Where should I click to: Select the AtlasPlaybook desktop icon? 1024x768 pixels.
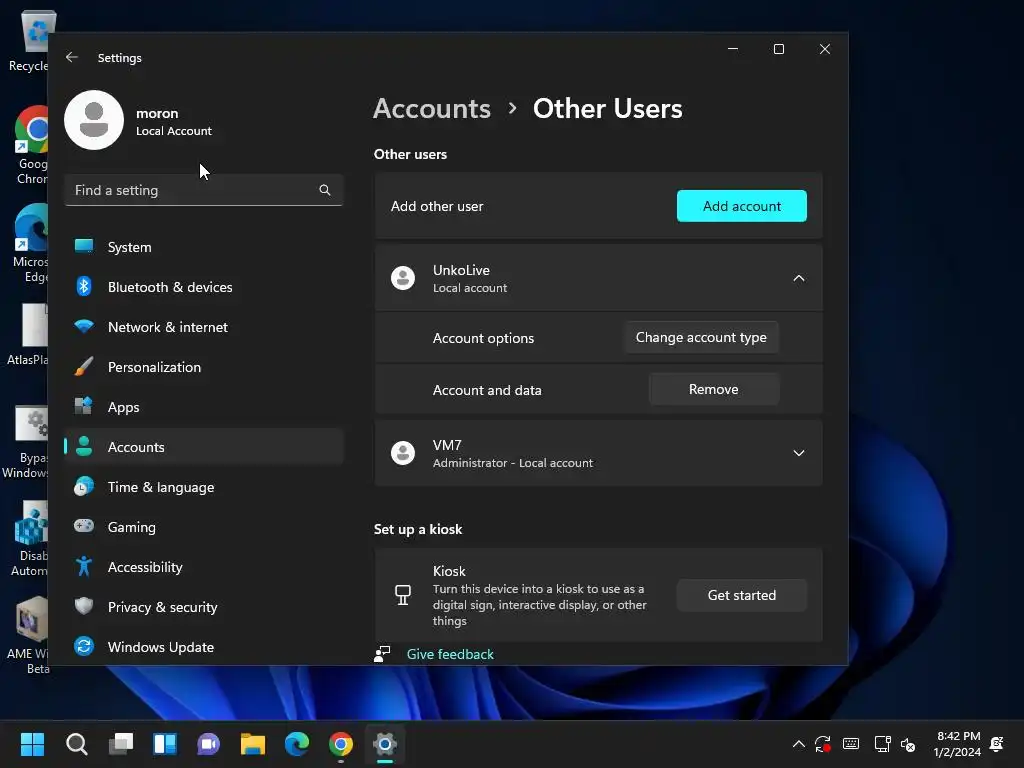(28, 333)
